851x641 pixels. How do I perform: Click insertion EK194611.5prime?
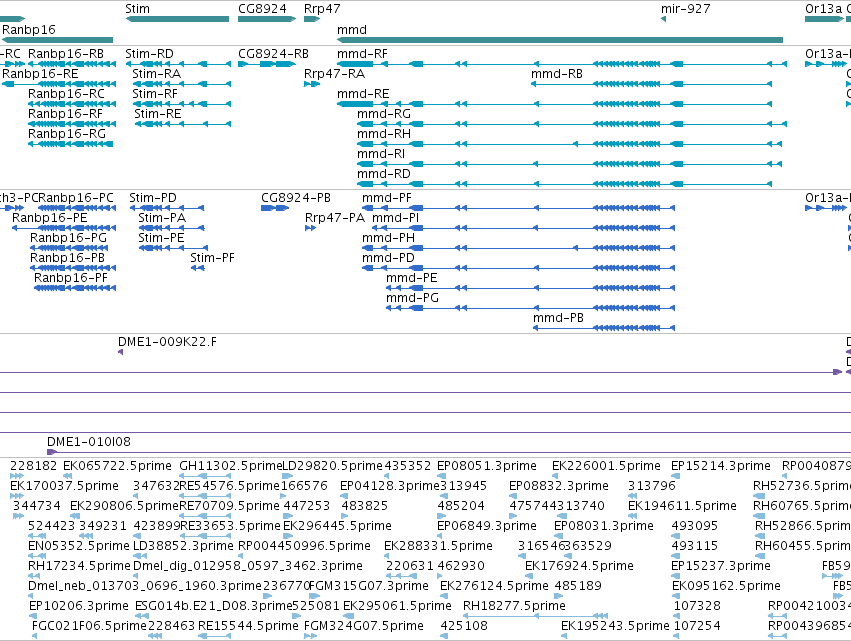(x=633, y=516)
